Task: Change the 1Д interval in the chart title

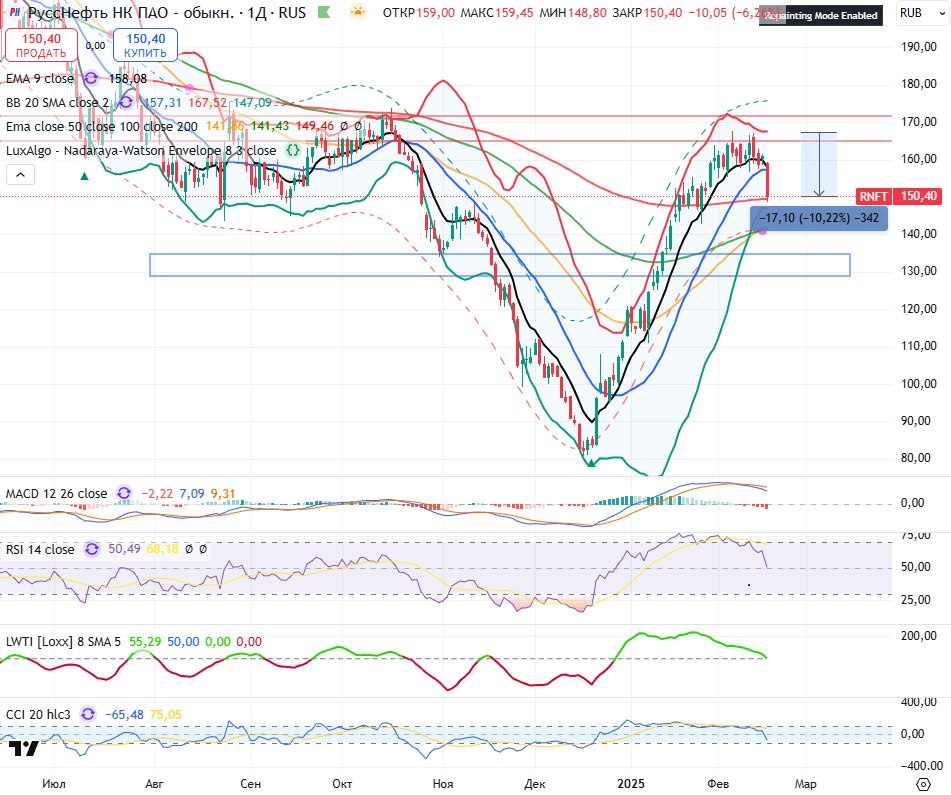Action: (257, 13)
